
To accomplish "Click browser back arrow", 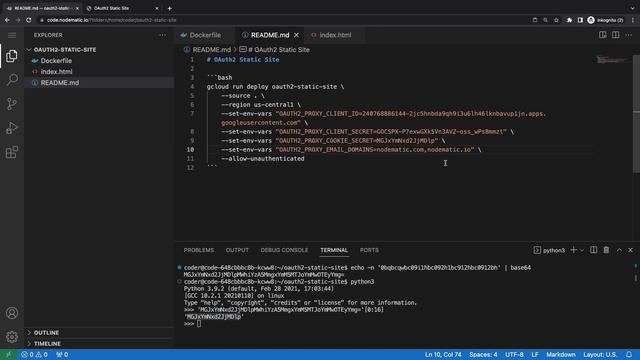I will [x=7, y=20].
